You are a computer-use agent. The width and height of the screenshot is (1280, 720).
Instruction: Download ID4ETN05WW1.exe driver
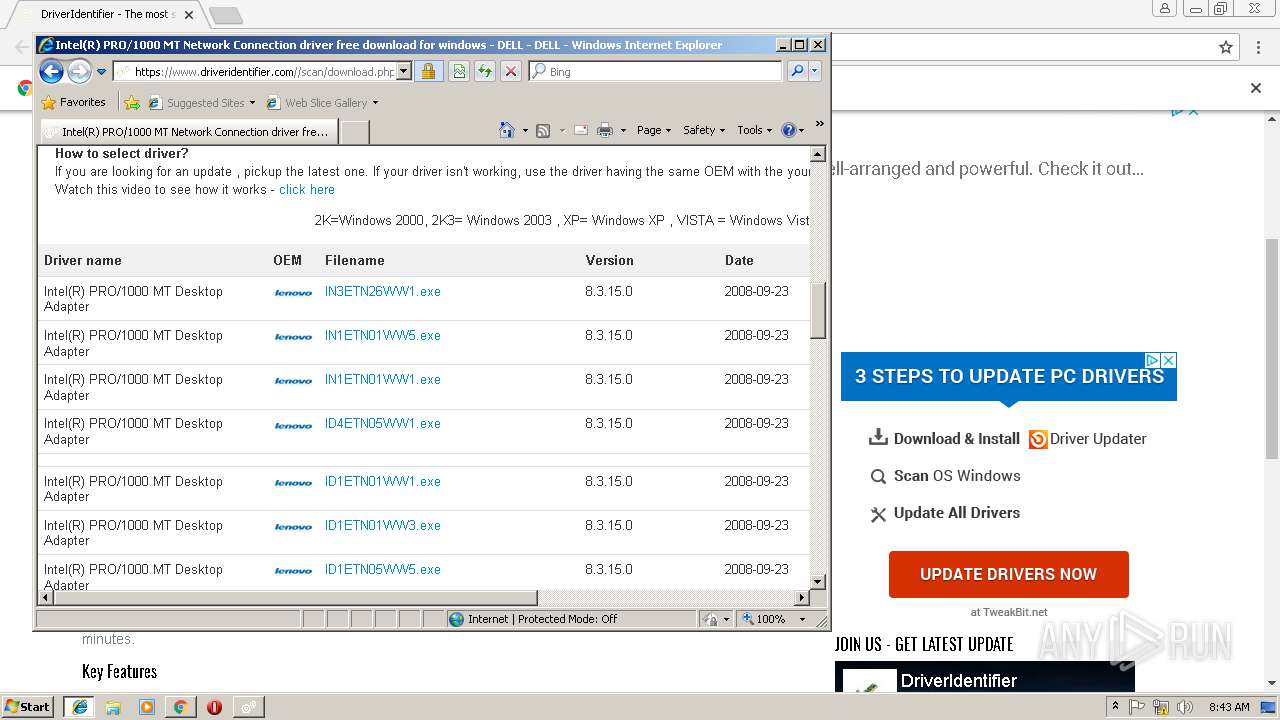[x=382, y=423]
